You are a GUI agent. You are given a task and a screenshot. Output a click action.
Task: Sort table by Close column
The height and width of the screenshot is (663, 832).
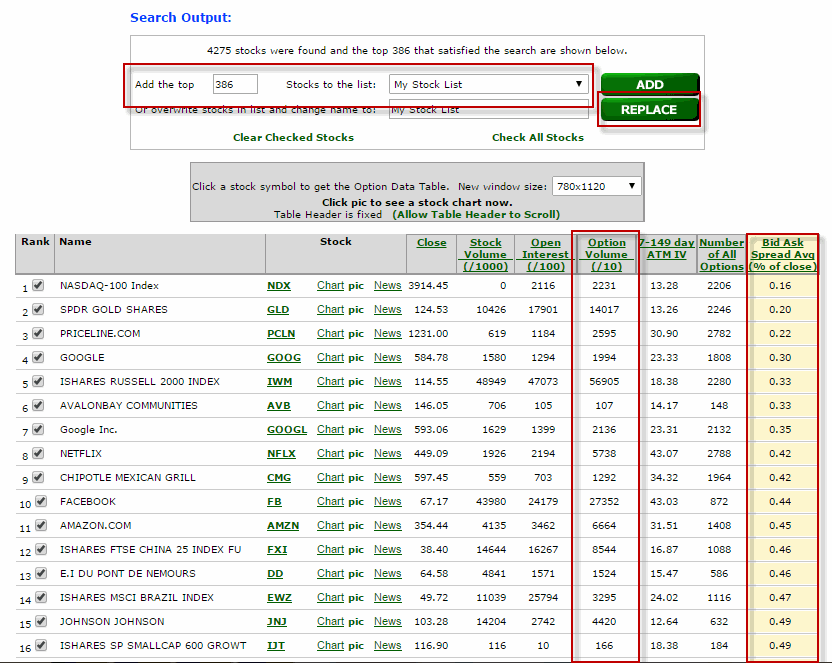(x=431, y=242)
